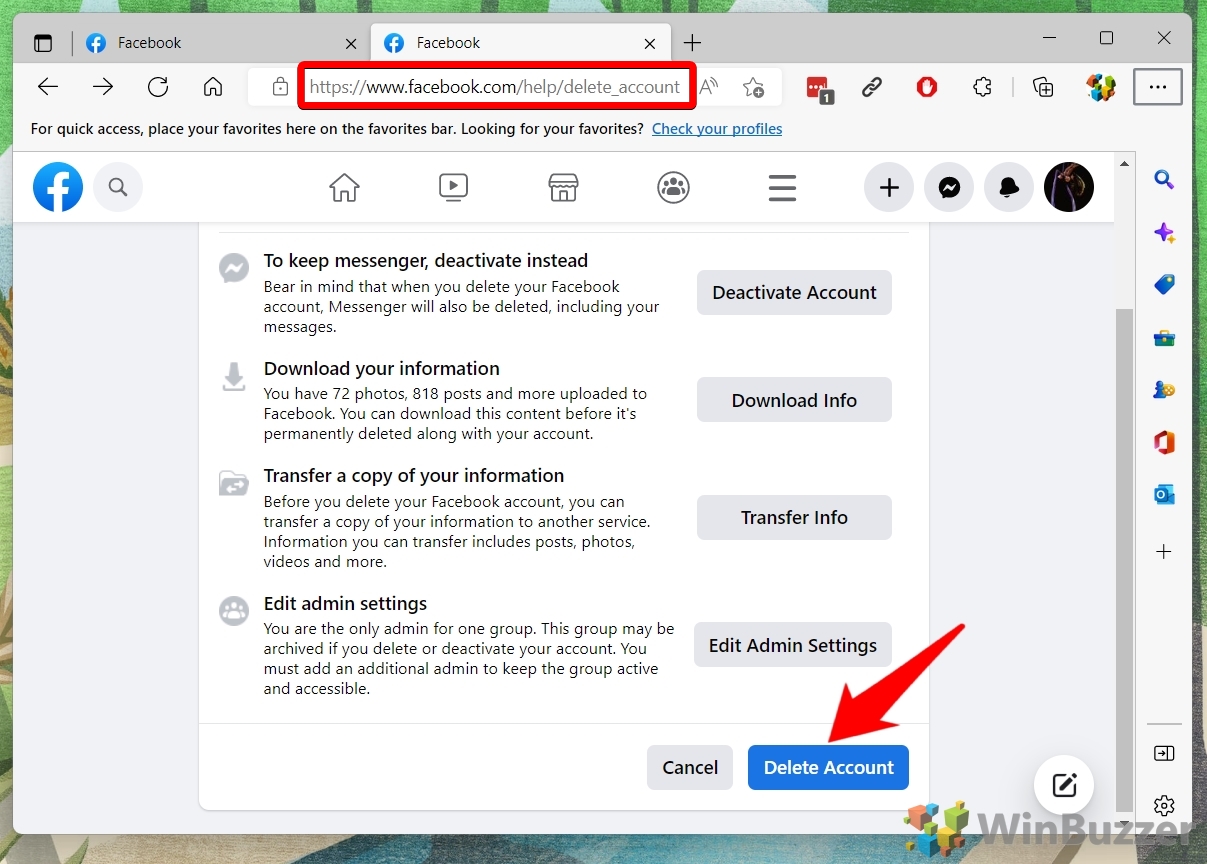Select the second Facebook tab
The width and height of the screenshot is (1207, 864).
520,43
